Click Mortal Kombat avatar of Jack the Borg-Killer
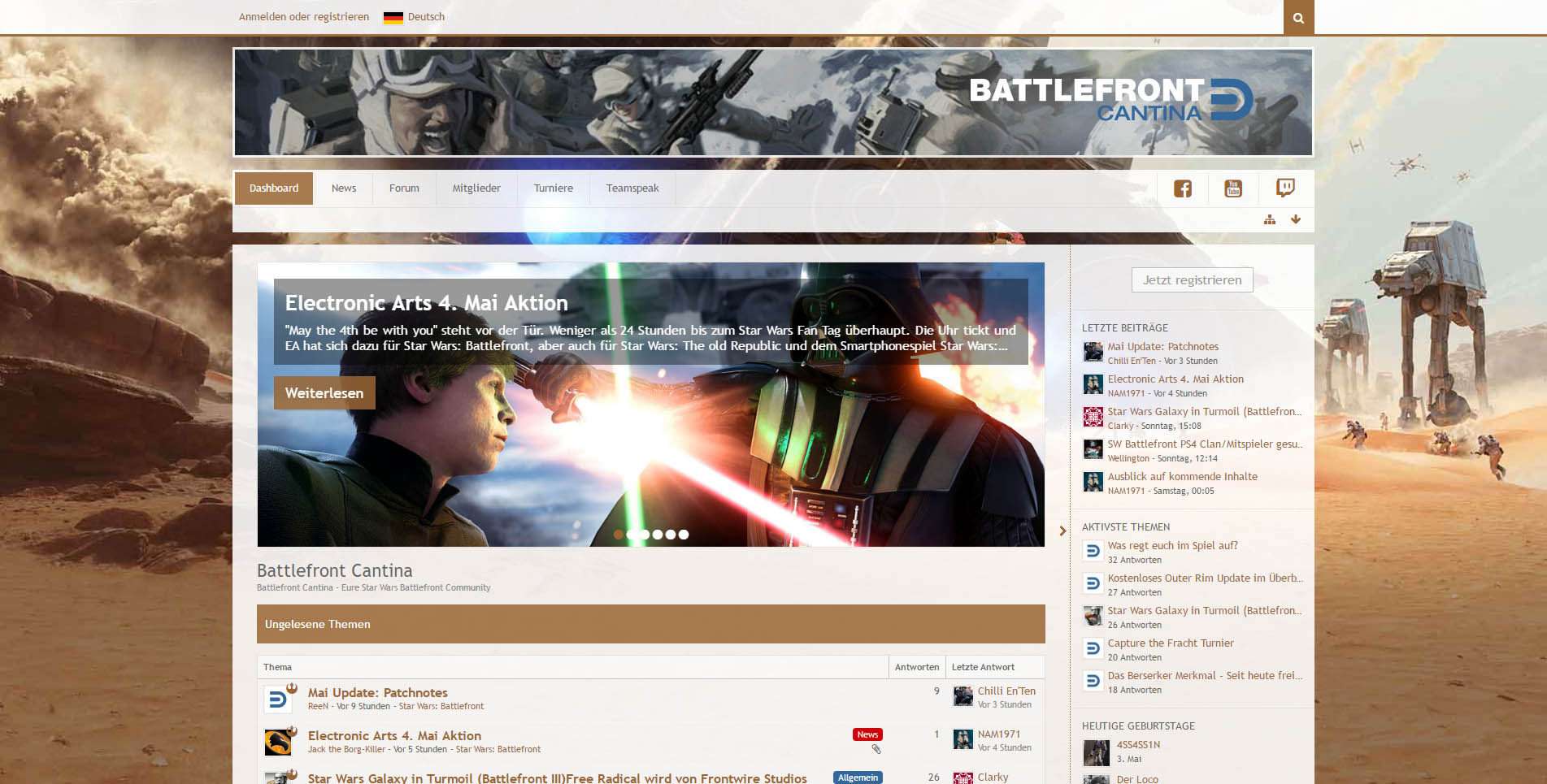 click(x=278, y=743)
